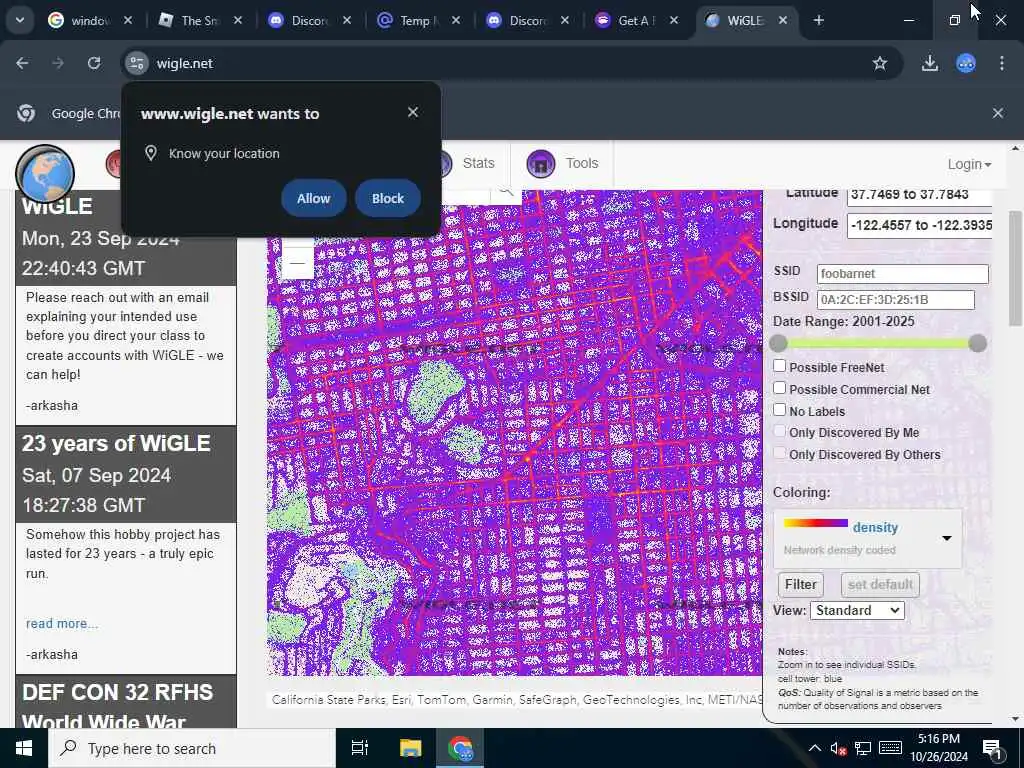Click the muted volume tray icon
1024x768 pixels.
pos(838,748)
